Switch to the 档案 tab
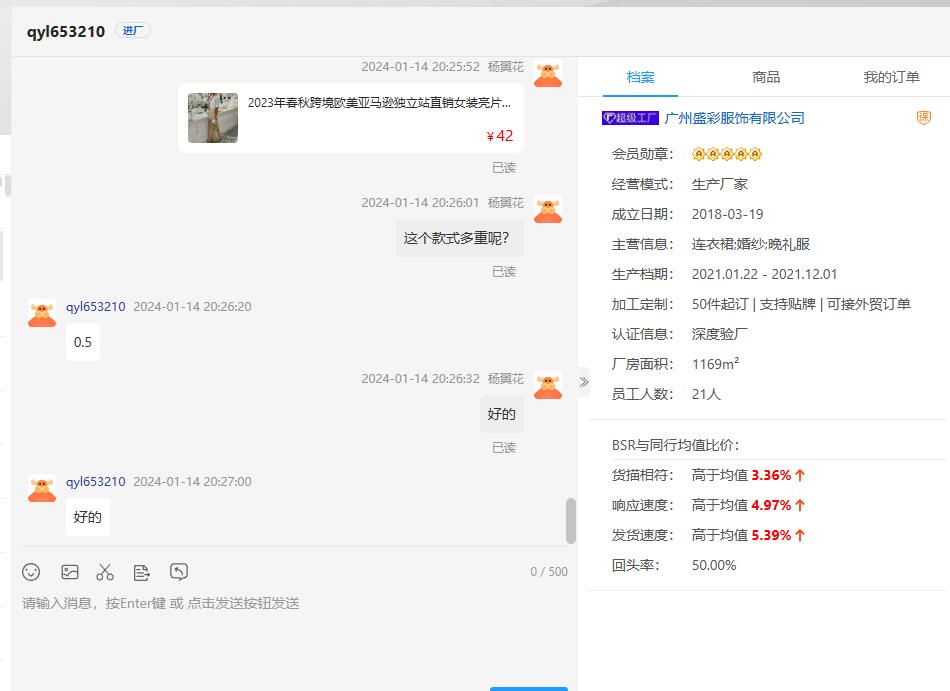Viewport: 950px width, 691px height. point(641,77)
